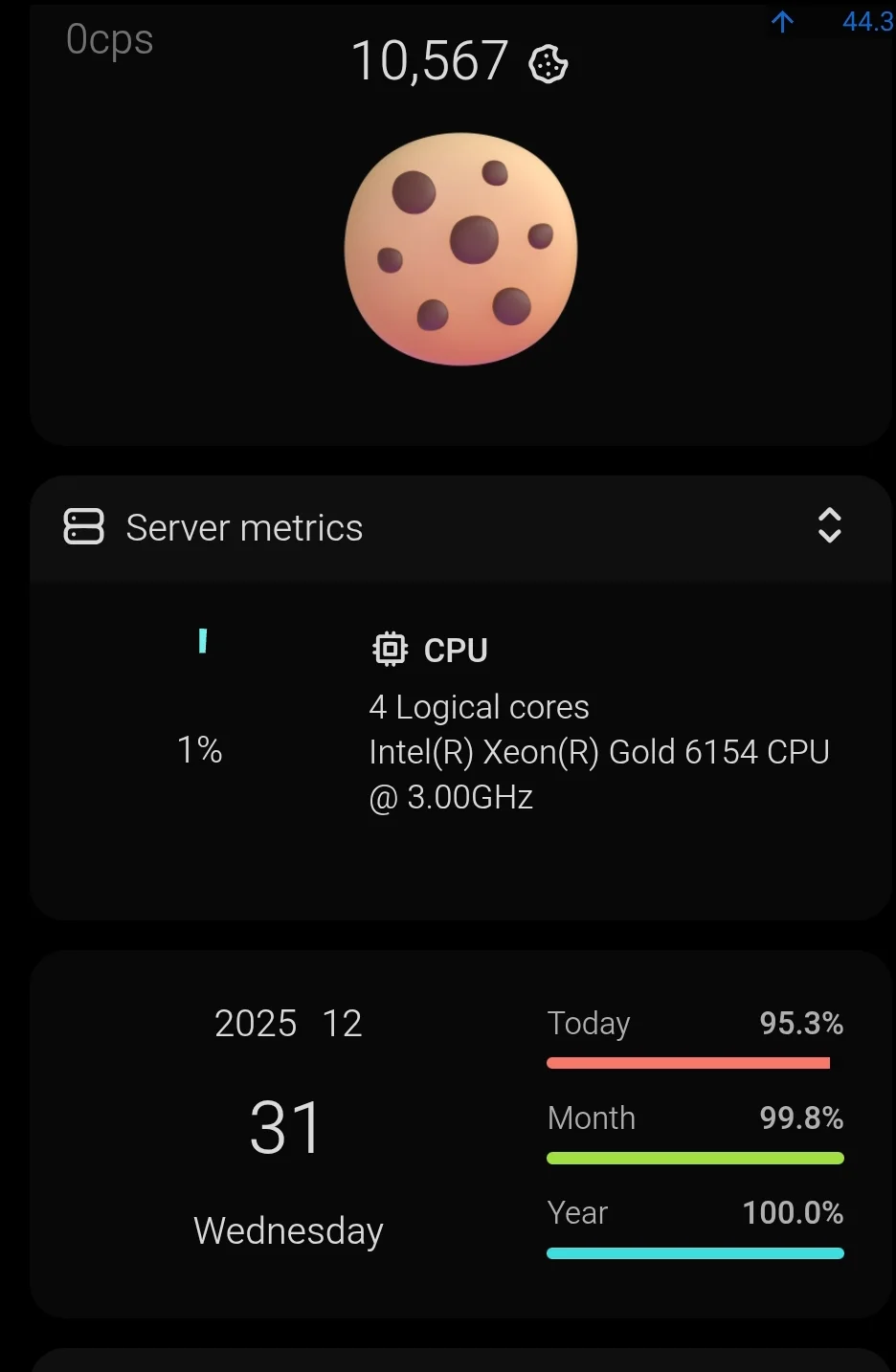Click the Intel Xeon Gold 6154 text

pyautogui.click(x=598, y=752)
